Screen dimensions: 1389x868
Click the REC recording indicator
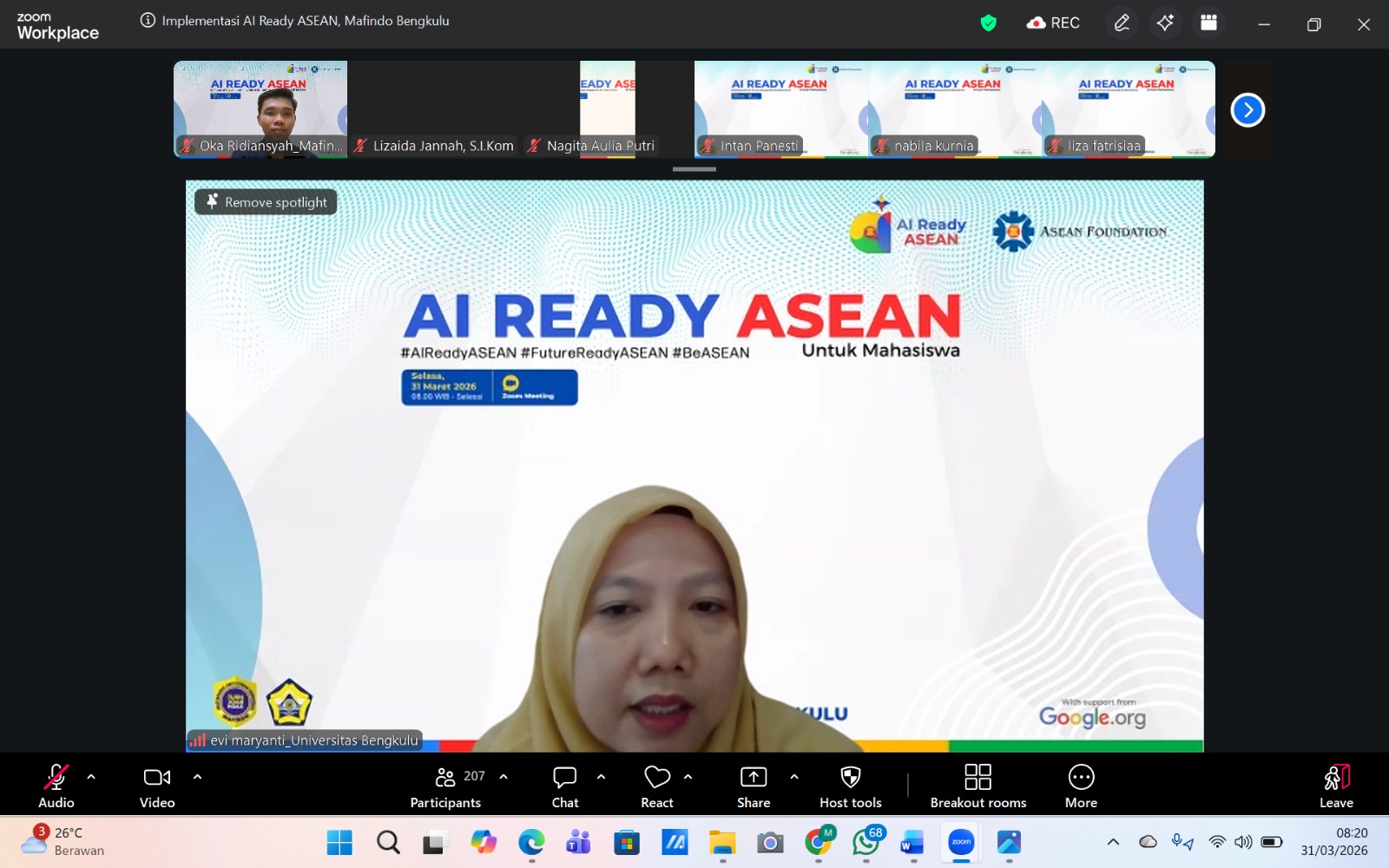tap(1053, 23)
